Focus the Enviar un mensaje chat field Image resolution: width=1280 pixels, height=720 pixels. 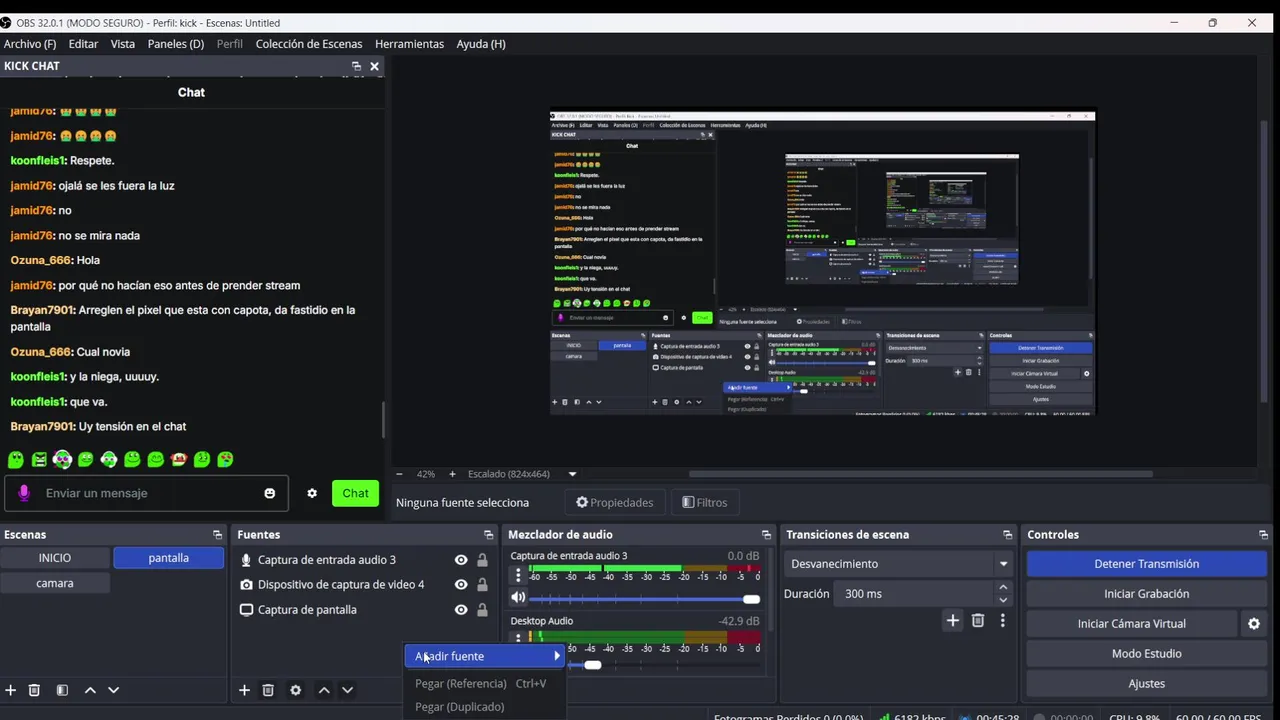(146, 493)
